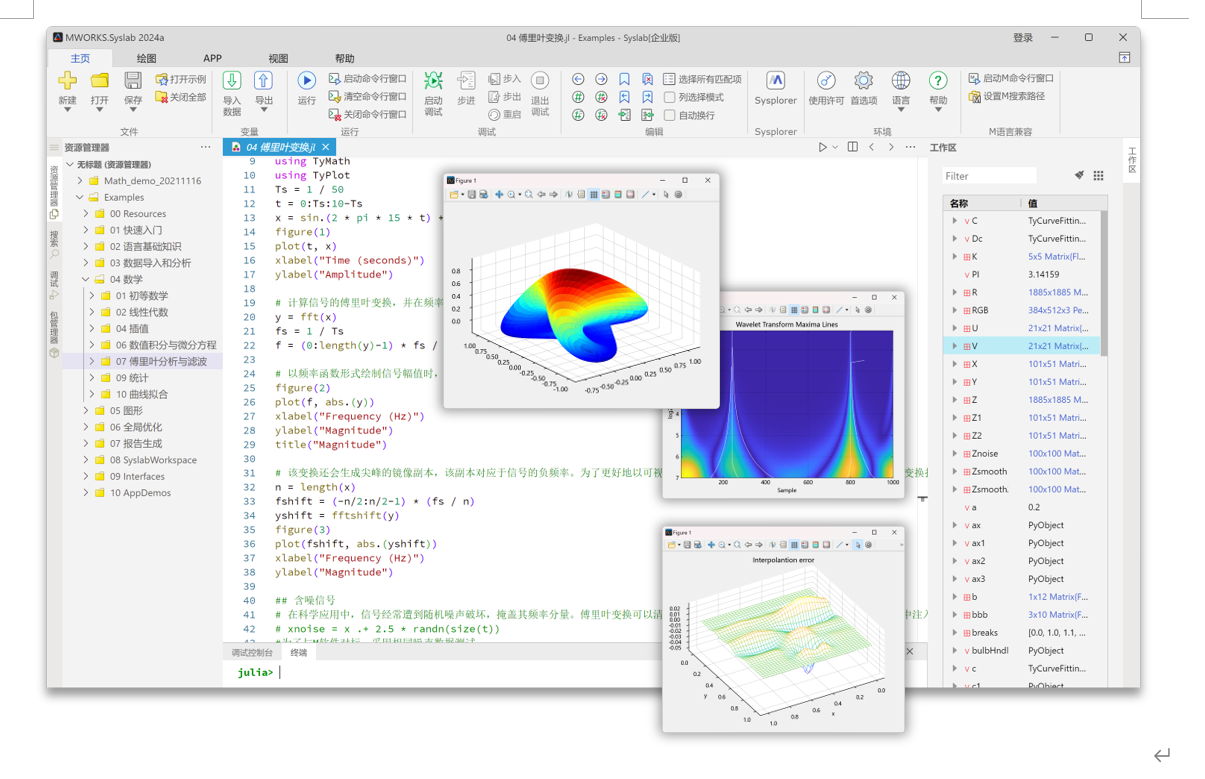Click 关闭全部 button
The image size is (1205, 779).
[180, 97]
